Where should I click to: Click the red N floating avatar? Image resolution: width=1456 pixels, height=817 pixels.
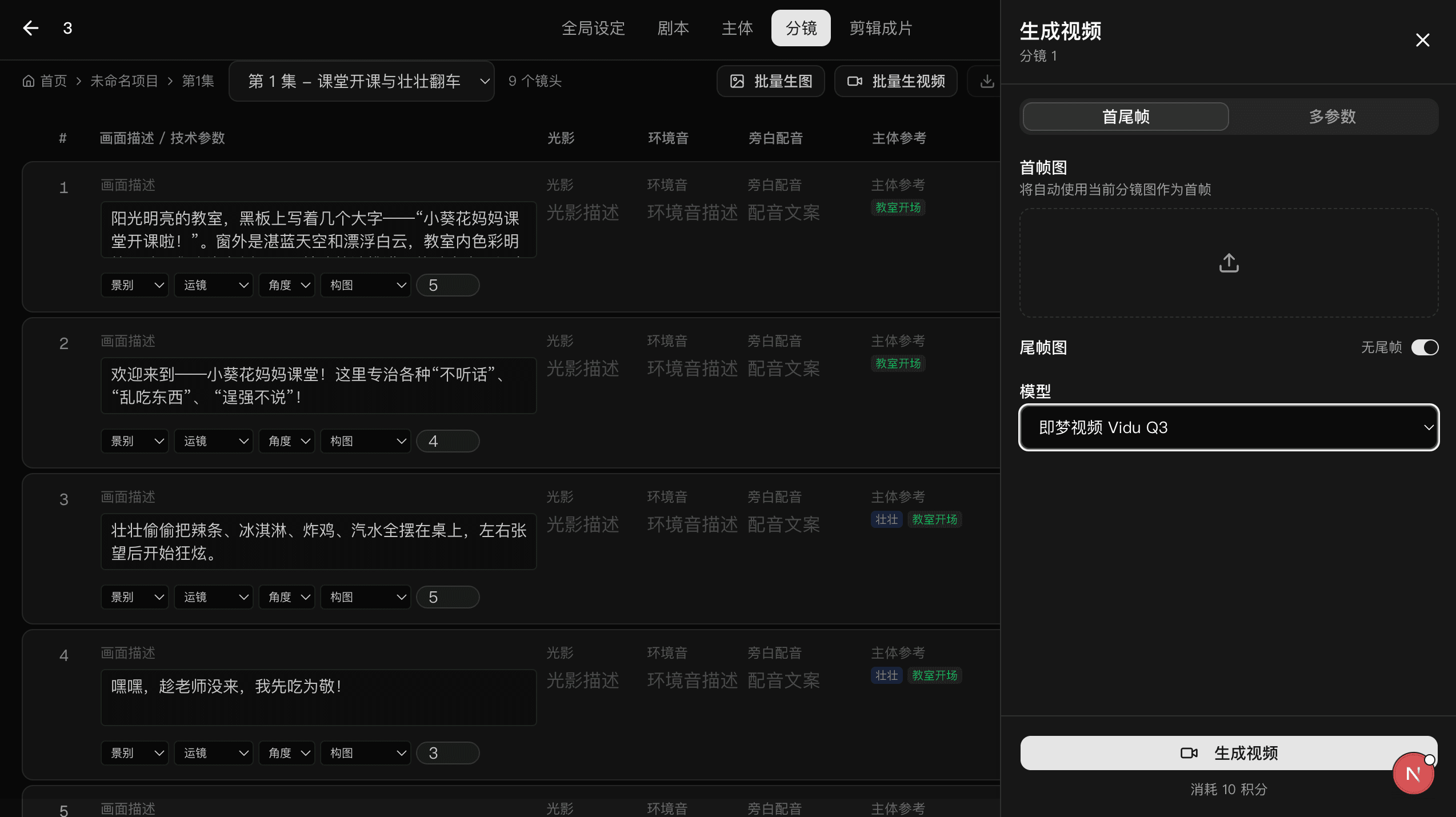coord(1413,774)
